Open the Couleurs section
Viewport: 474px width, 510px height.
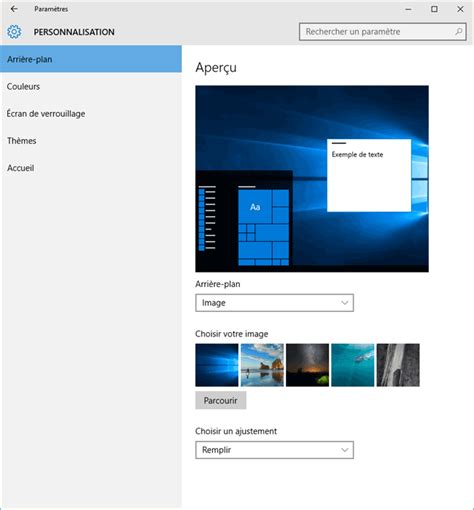[x=91, y=86]
